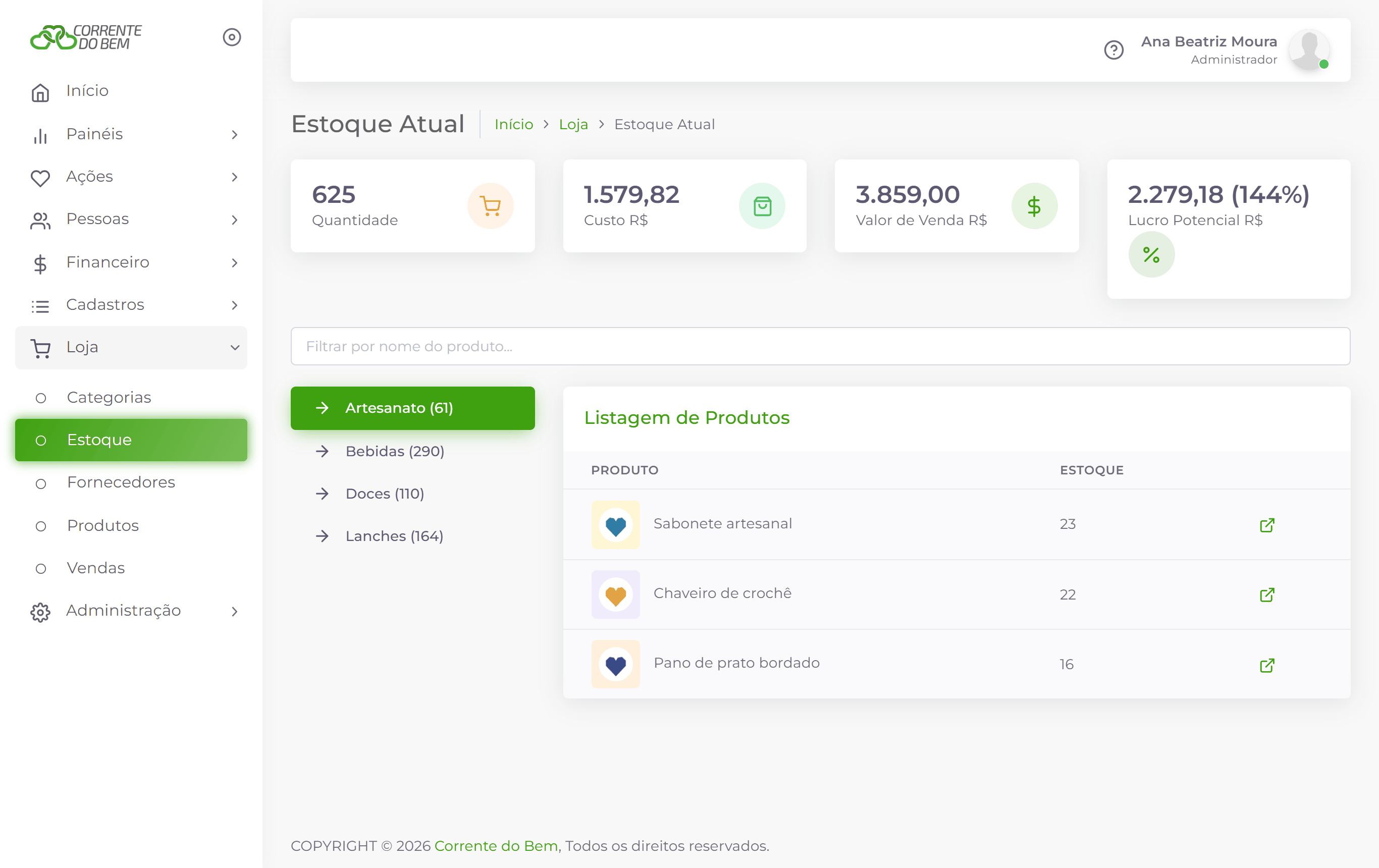The image size is (1379, 868).
Task: Open Corrente do Bem footer link
Action: [x=496, y=846]
